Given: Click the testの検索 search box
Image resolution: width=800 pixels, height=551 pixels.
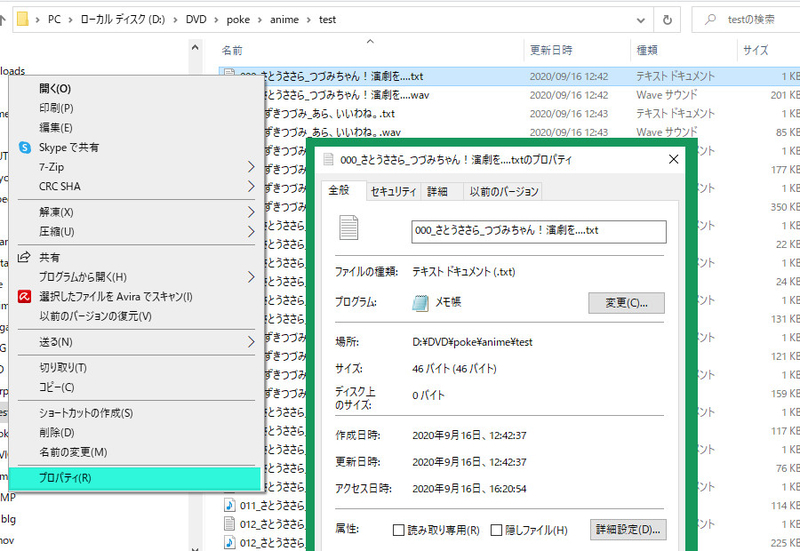Looking at the screenshot, I should (x=751, y=20).
